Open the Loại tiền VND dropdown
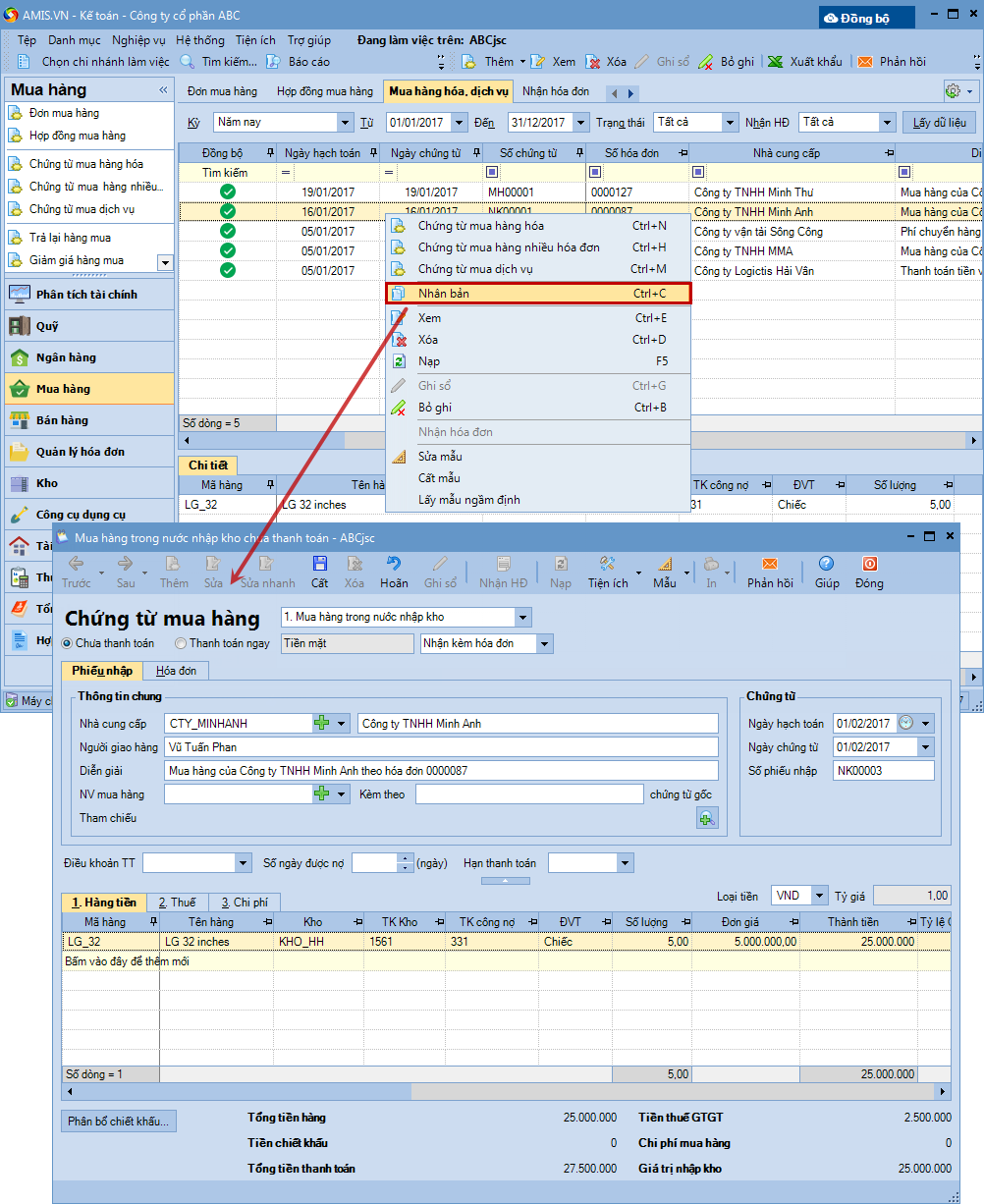Screen dimensions: 984x1204 click(819, 896)
